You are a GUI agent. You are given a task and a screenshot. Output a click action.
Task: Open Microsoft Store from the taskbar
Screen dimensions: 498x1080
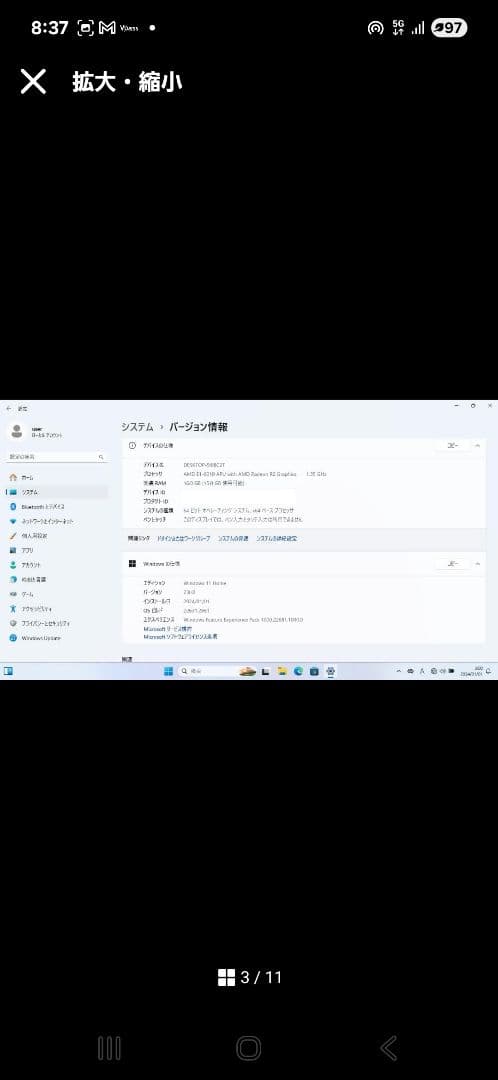[x=314, y=671]
